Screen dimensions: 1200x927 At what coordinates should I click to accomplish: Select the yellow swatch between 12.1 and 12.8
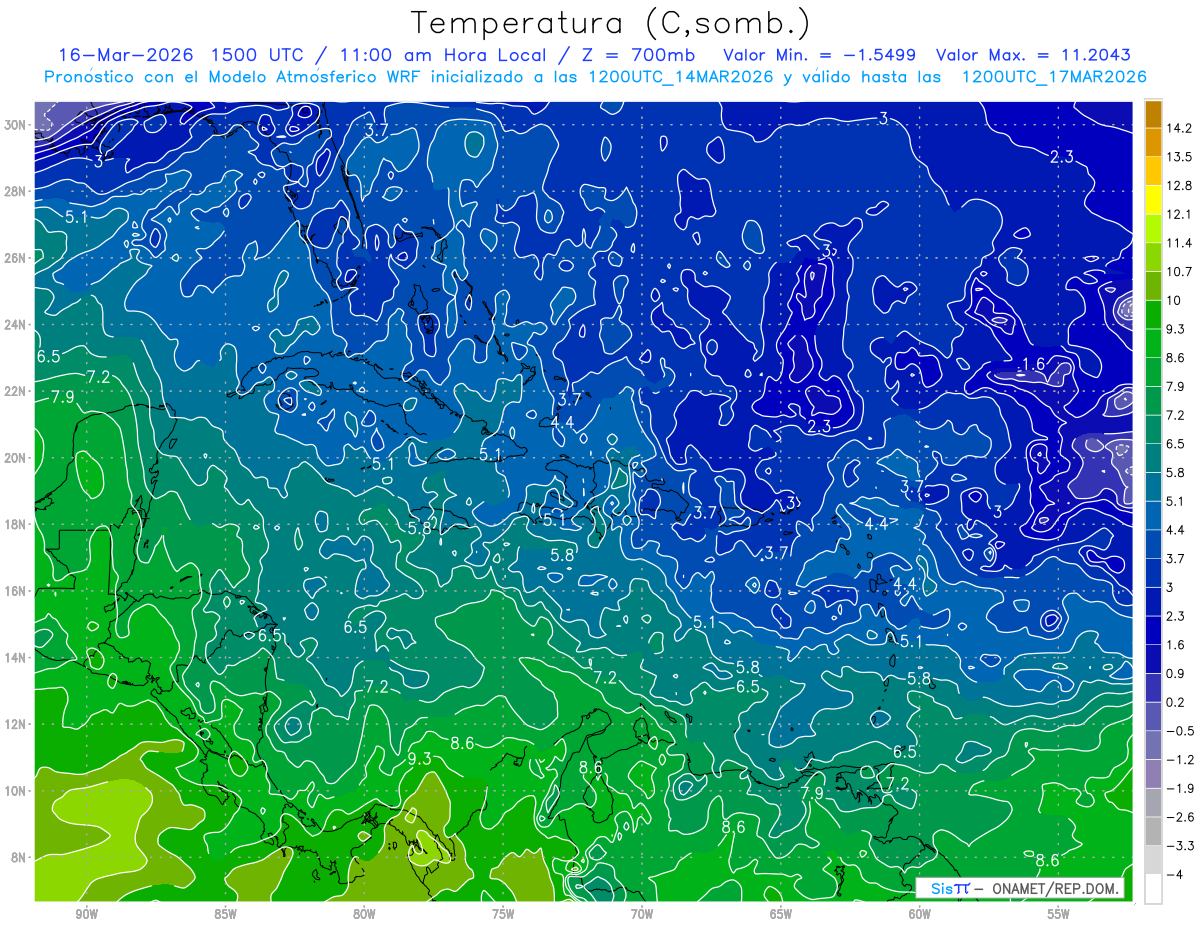coord(1153,200)
